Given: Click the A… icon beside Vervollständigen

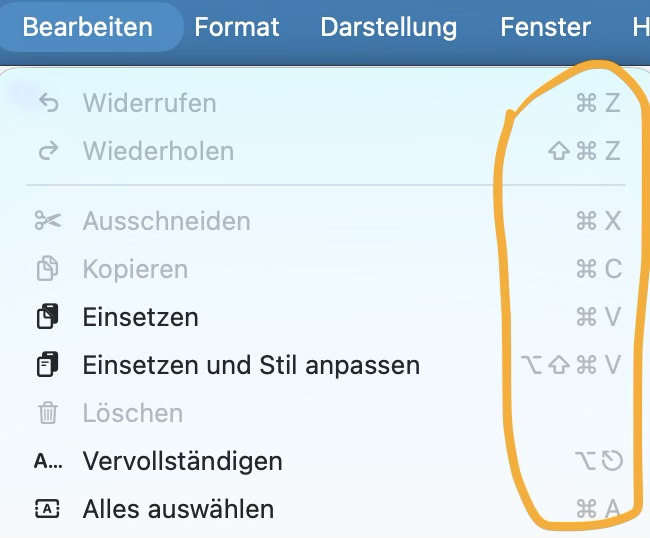Looking at the screenshot, I should [x=48, y=461].
